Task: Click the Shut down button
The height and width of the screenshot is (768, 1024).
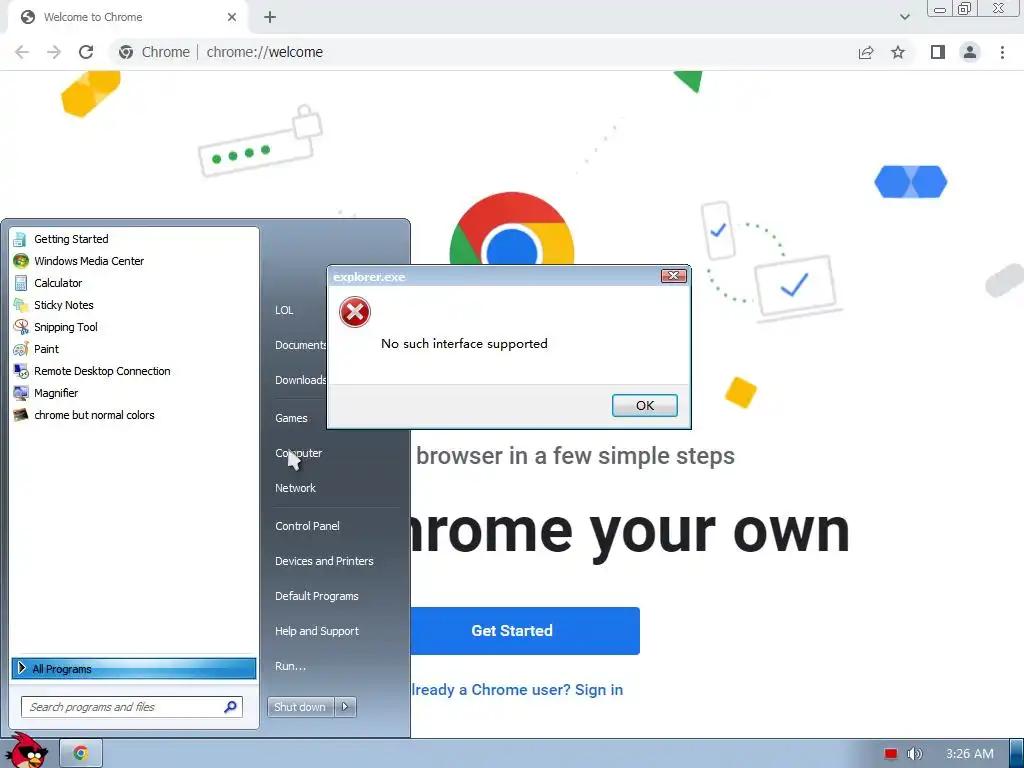Action: 300,707
